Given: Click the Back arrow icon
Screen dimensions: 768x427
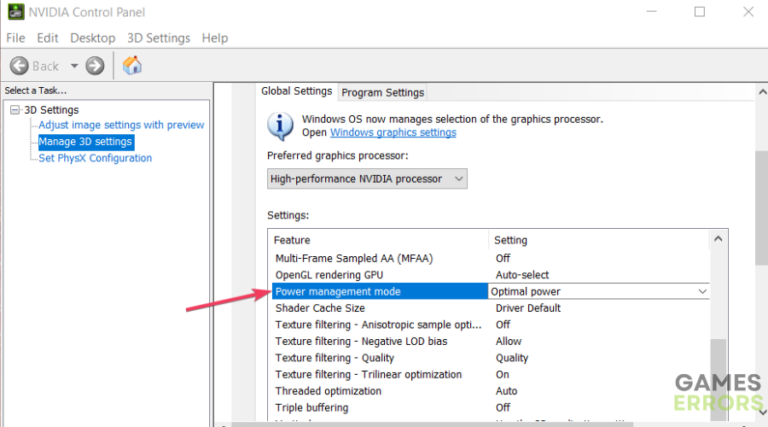Looking at the screenshot, I should point(20,66).
